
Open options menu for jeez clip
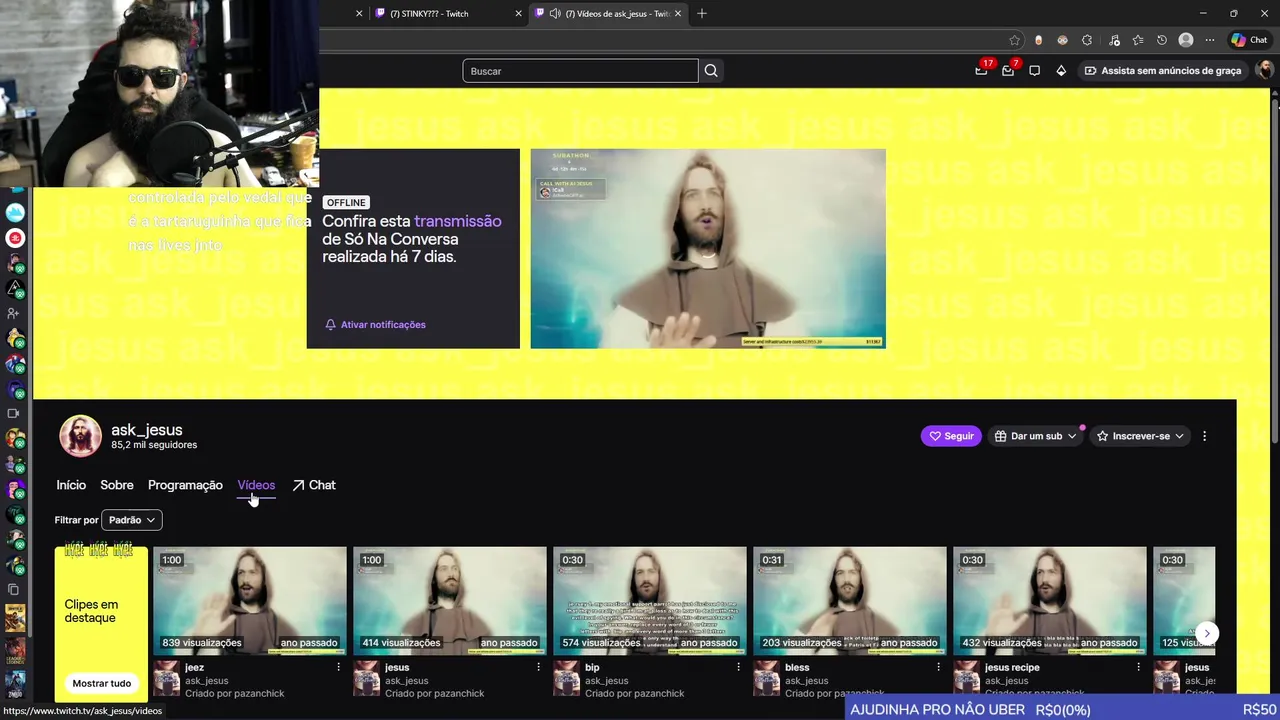tap(338, 667)
